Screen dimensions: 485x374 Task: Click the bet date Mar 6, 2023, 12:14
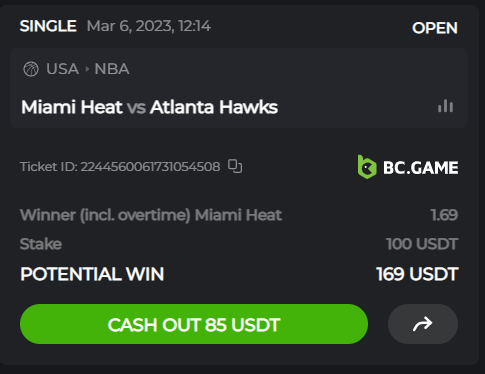click(149, 26)
